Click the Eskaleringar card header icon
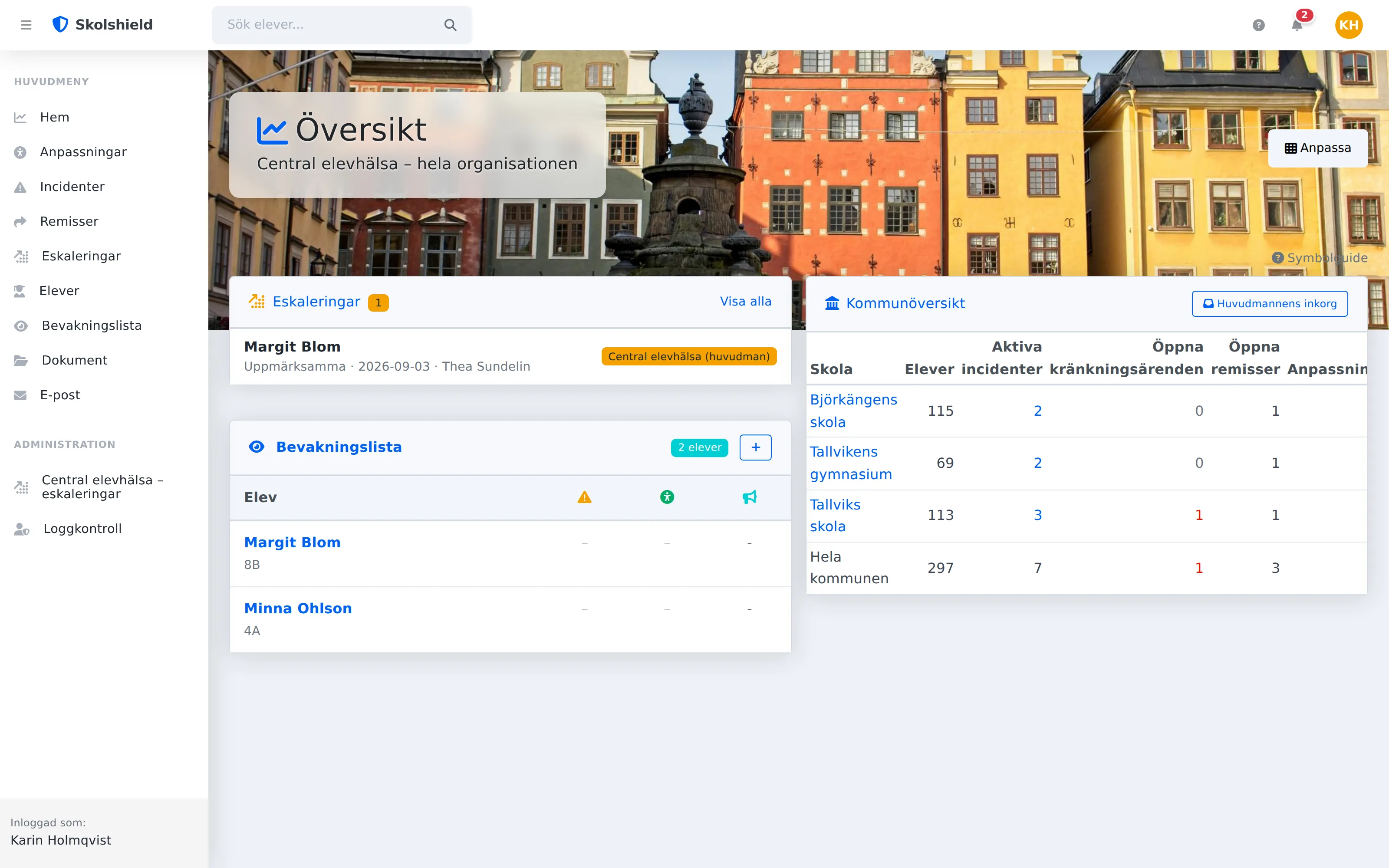1389x868 pixels. point(257,301)
